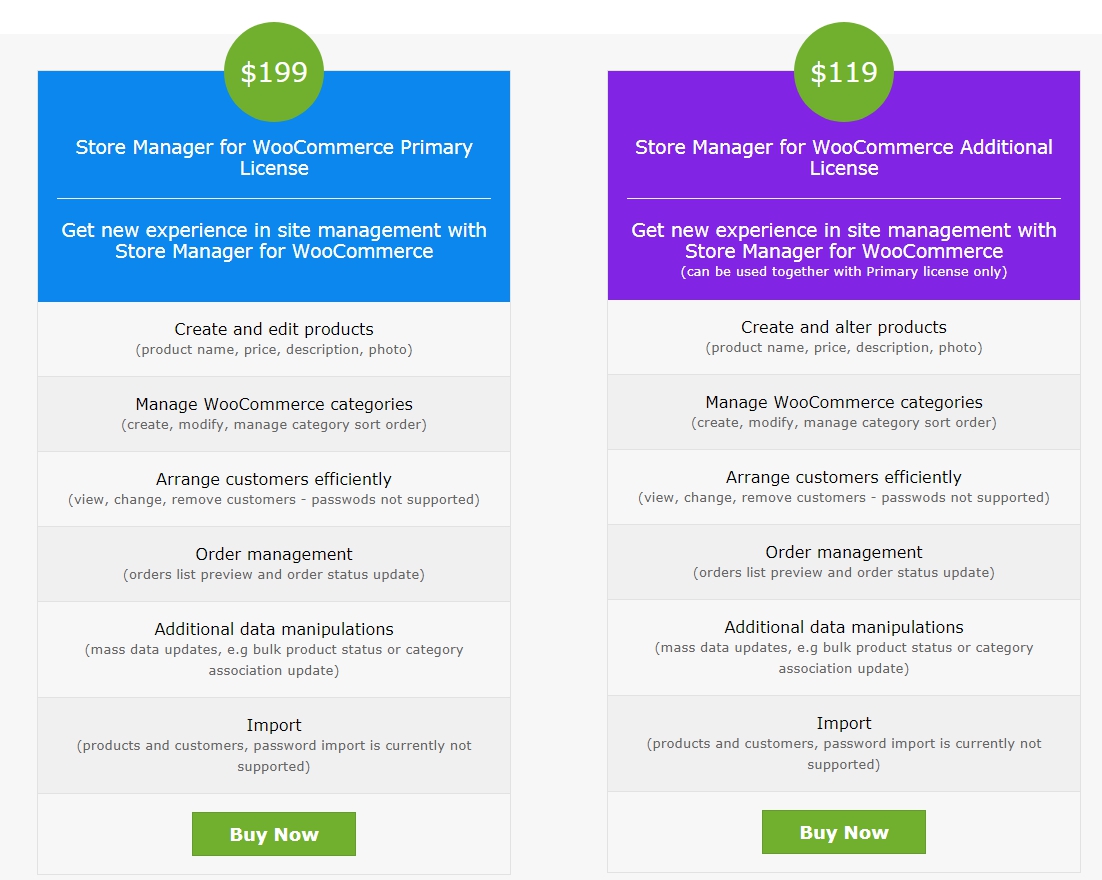Select Manage WooCommerce categories in Additional plan

pos(843,402)
